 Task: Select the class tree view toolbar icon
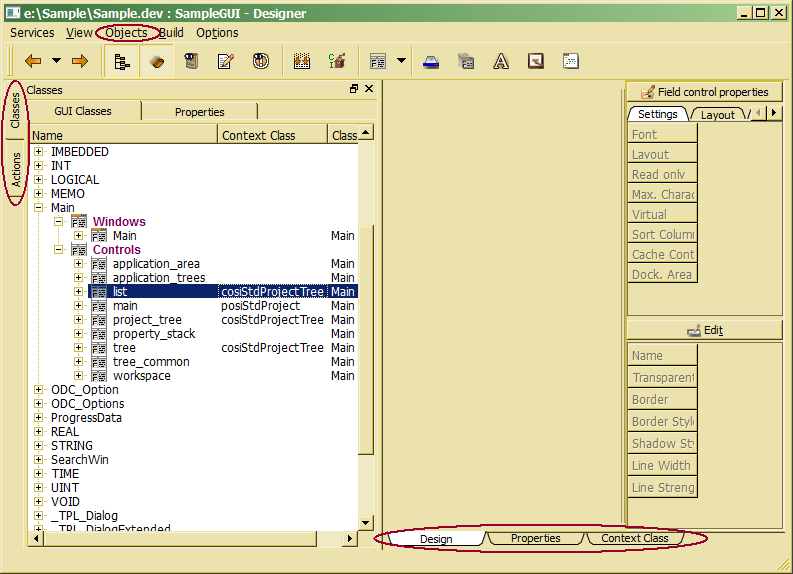122,61
